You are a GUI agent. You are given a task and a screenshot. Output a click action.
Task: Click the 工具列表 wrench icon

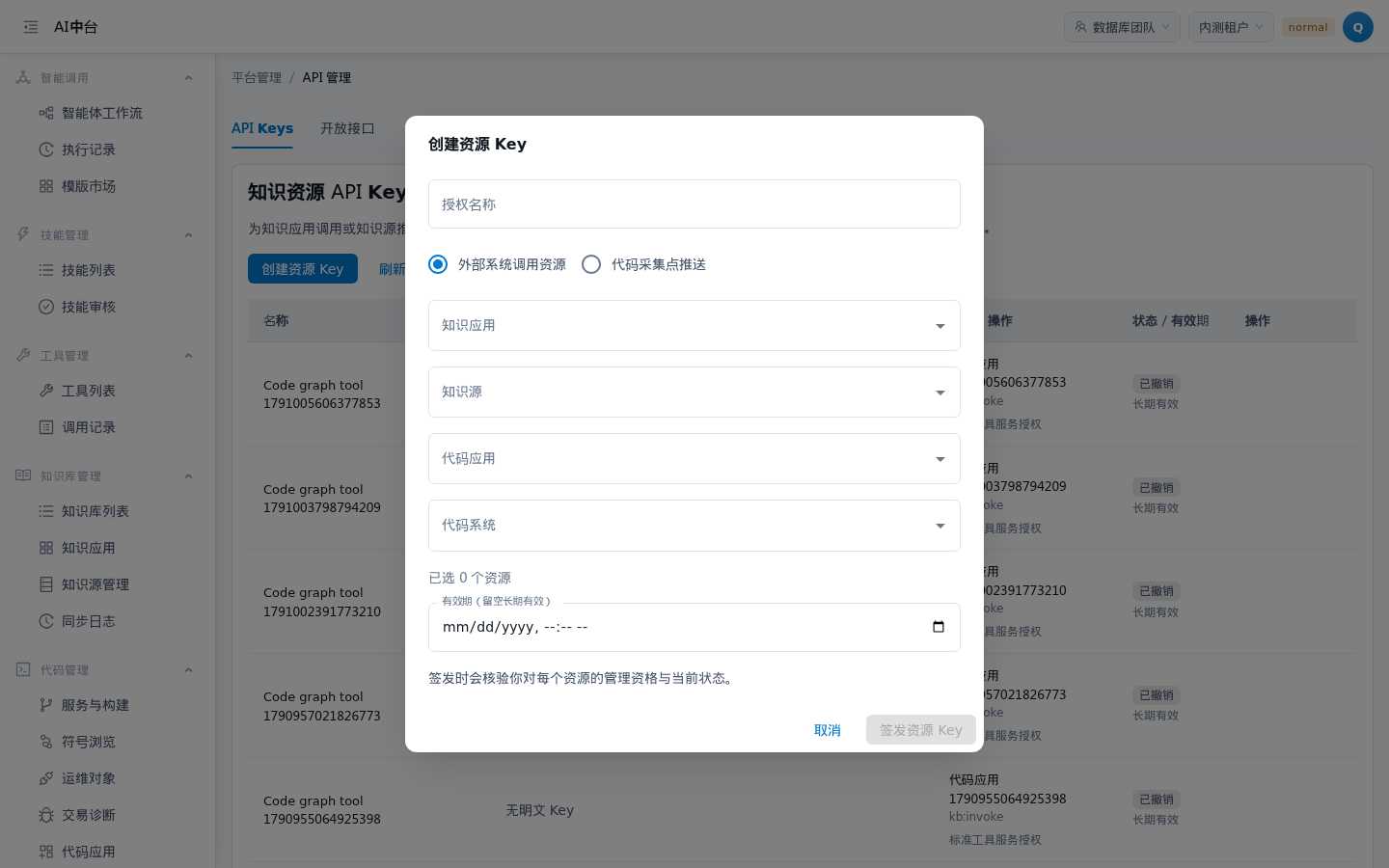(46, 391)
